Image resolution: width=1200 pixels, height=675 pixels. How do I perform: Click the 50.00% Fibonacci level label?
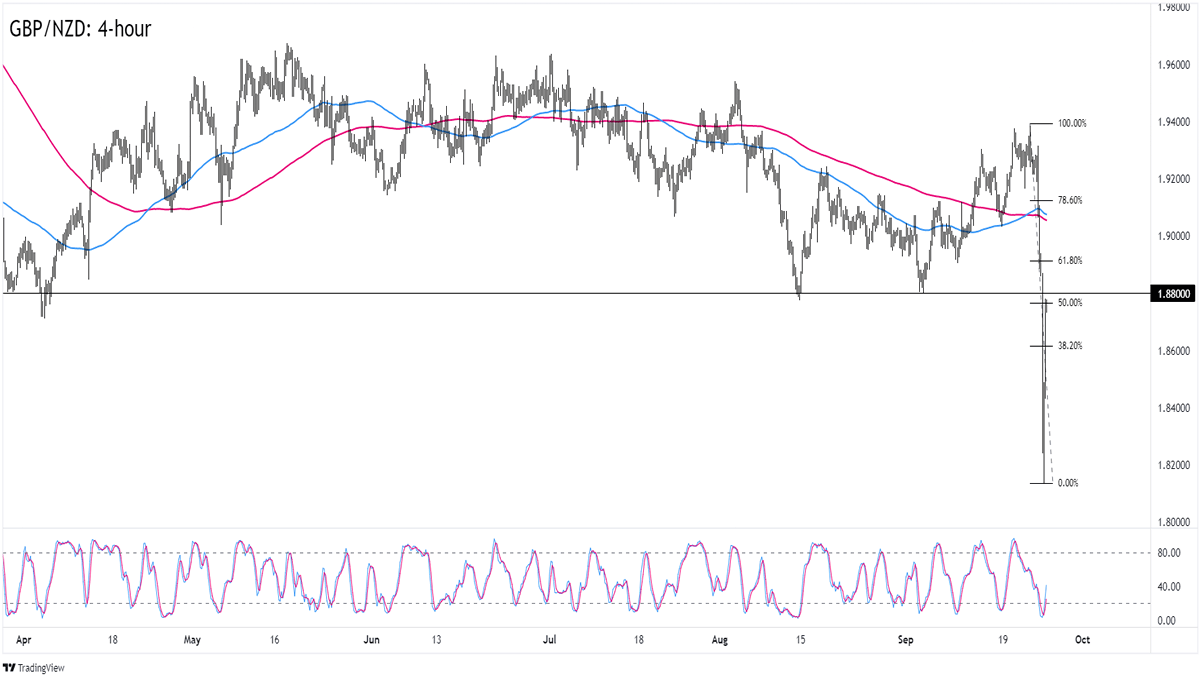(x=1071, y=302)
